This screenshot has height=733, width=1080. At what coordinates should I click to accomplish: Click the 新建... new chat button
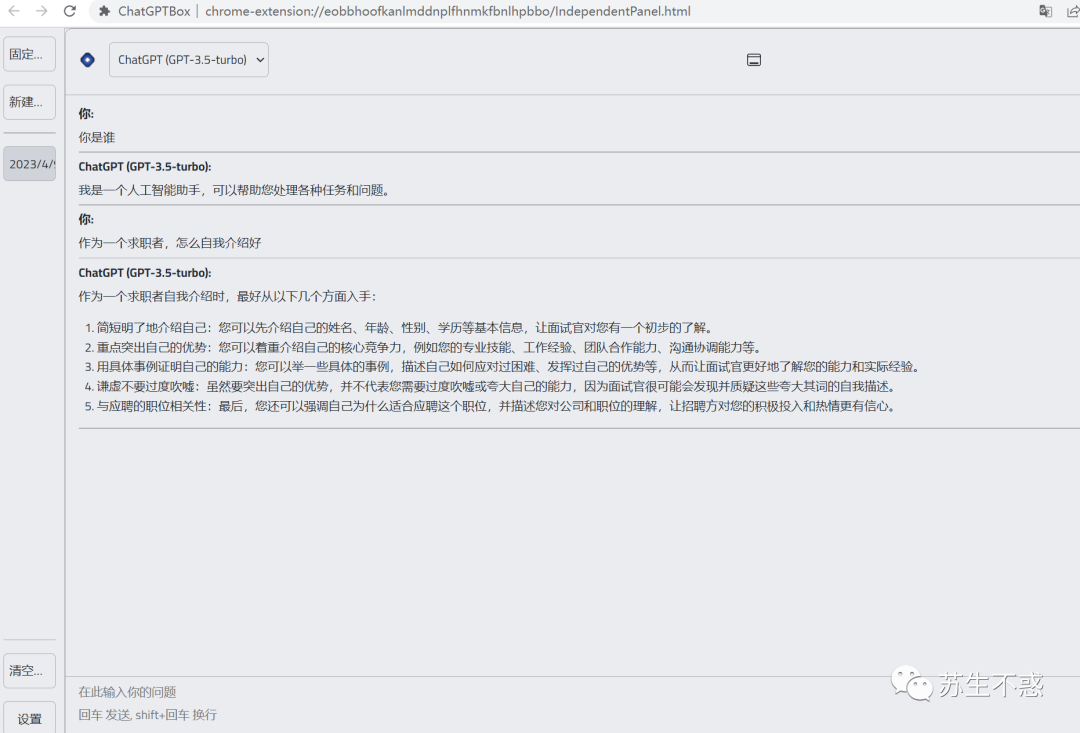pyautogui.click(x=29, y=102)
